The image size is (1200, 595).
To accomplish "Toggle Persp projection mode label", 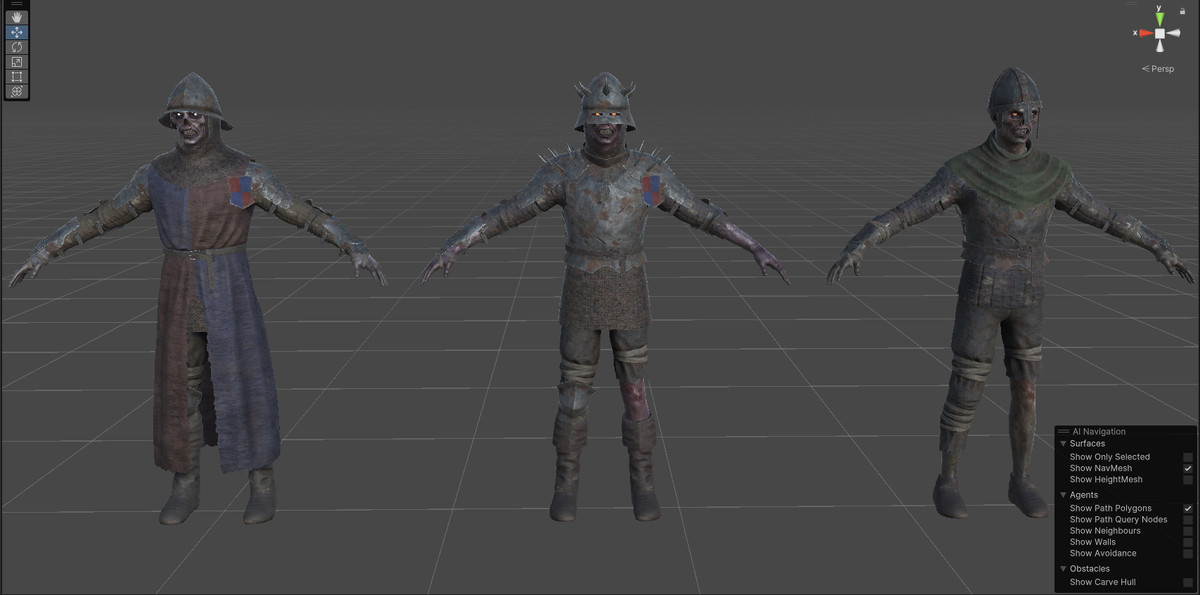I will [1158, 69].
